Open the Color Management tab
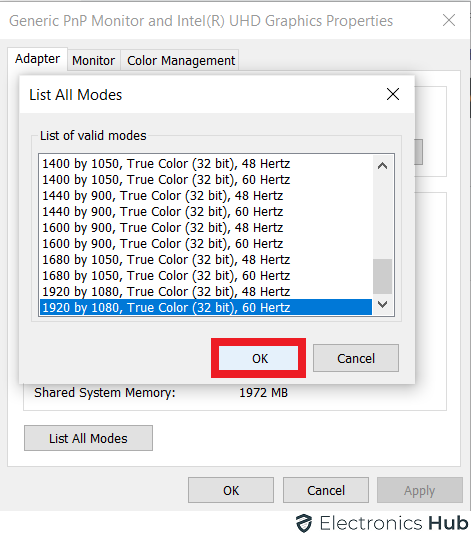471x536 pixels. pyautogui.click(x=181, y=61)
